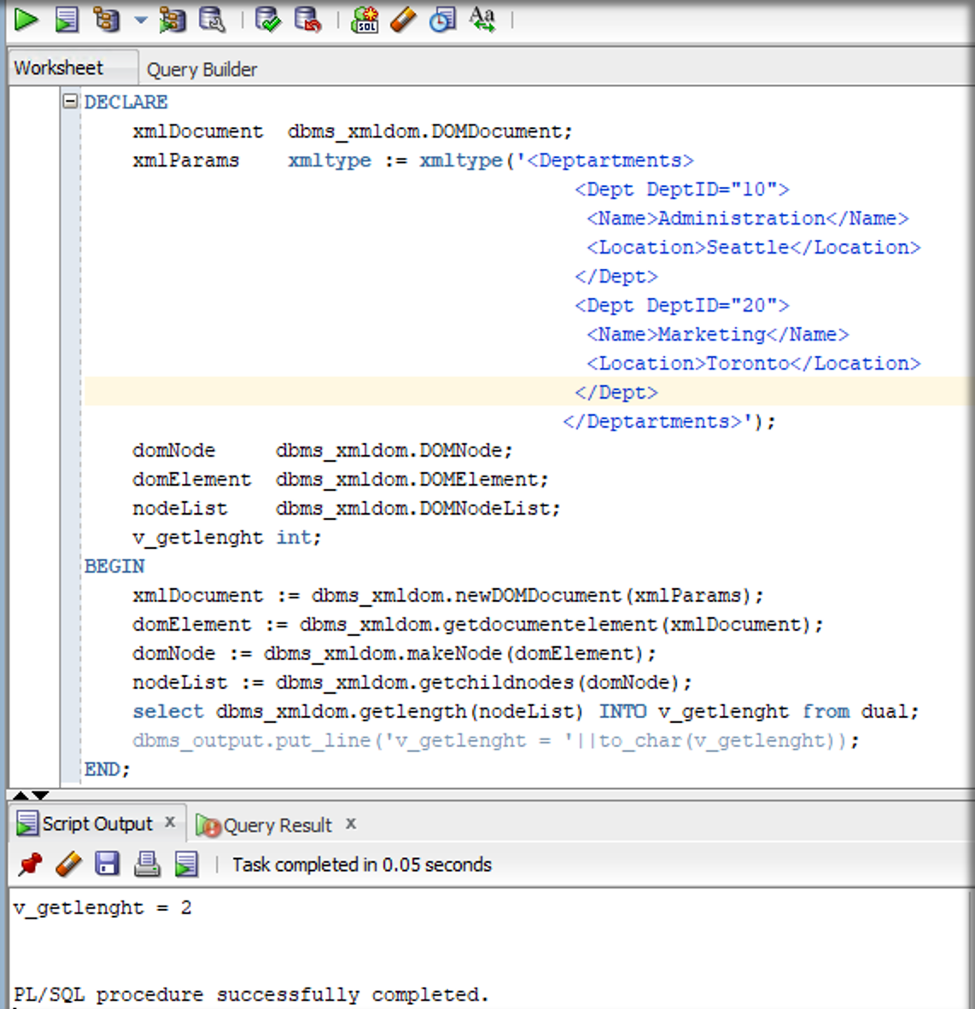Switch to the Query Builder tab

pyautogui.click(x=202, y=69)
